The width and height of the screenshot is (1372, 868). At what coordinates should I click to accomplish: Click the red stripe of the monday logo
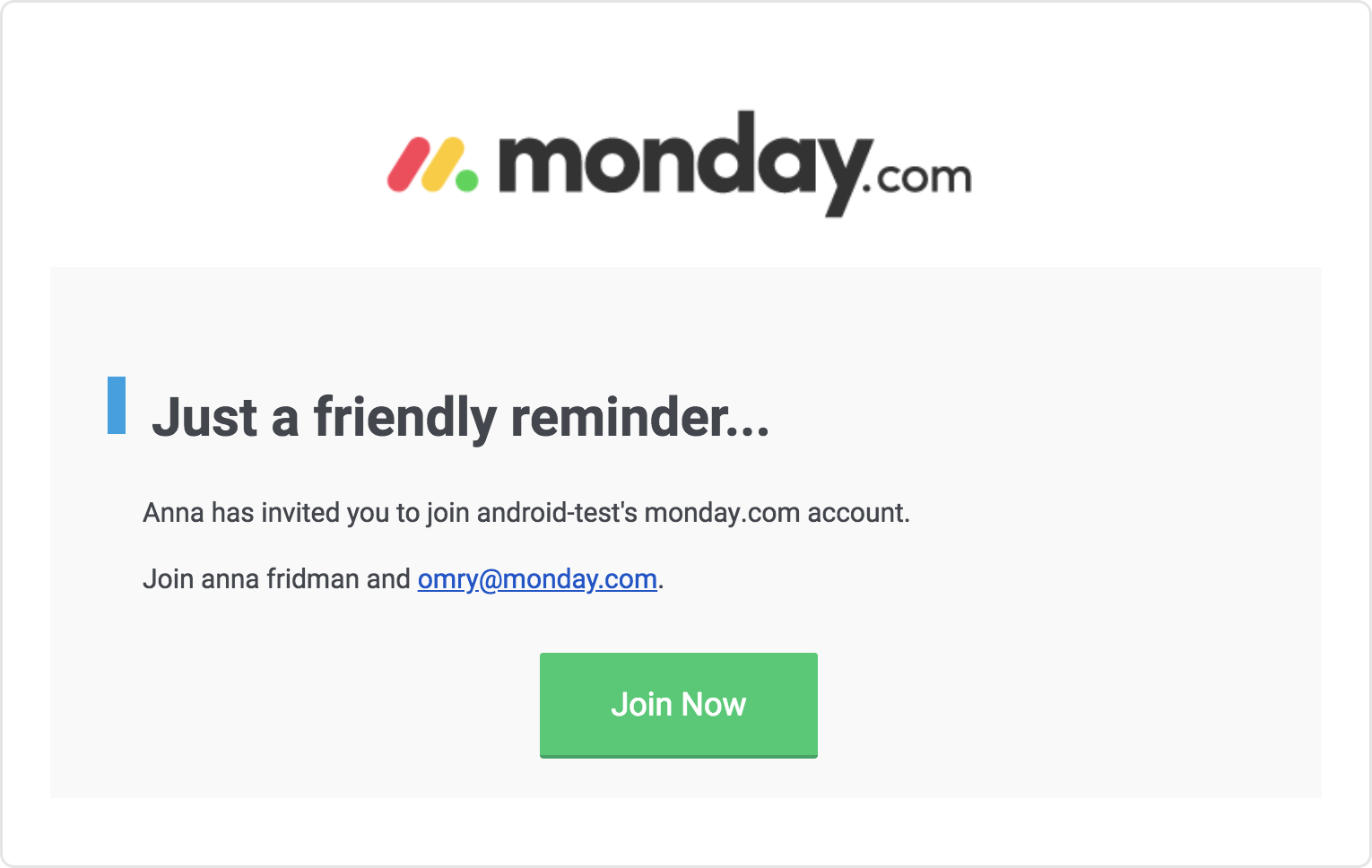click(410, 165)
